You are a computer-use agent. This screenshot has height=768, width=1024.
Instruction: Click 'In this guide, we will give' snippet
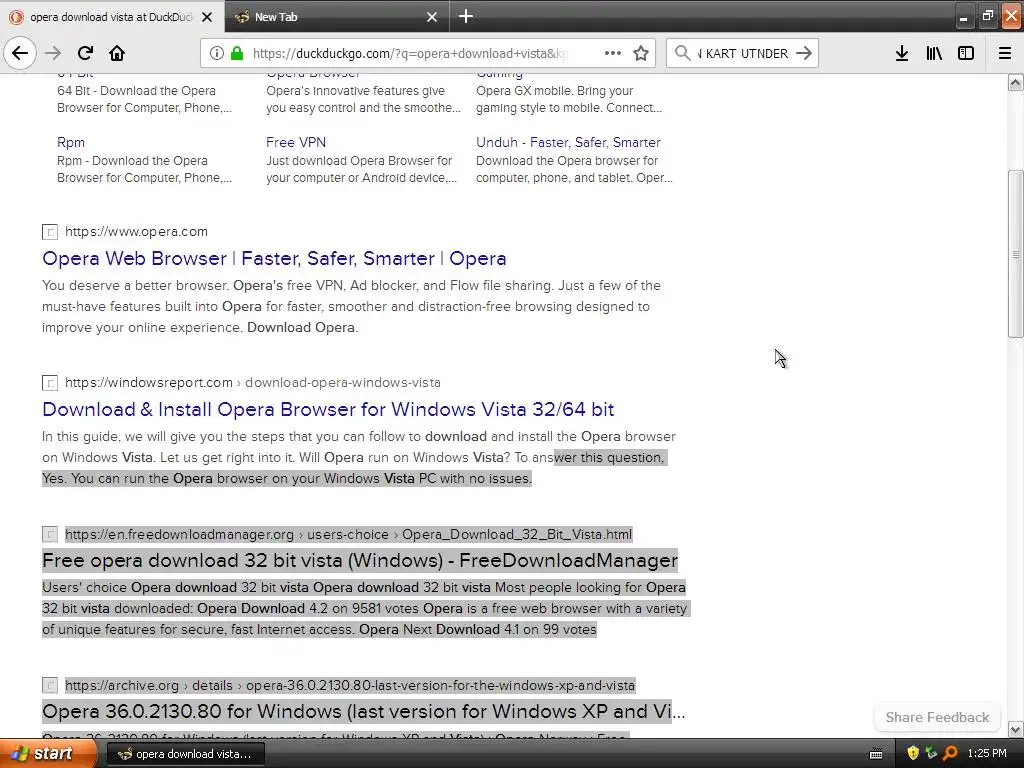(359, 457)
